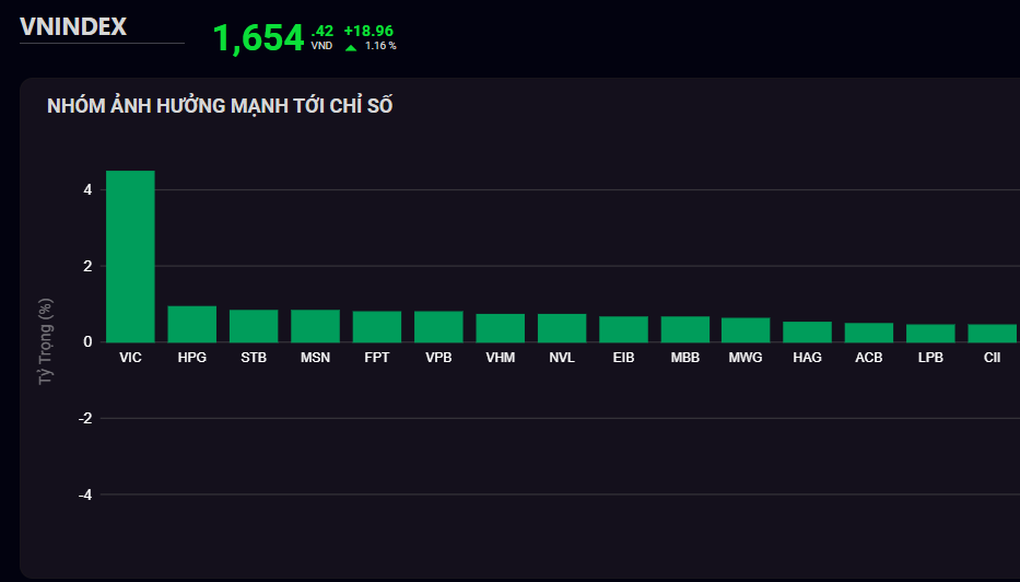Select the LPB bar
The height and width of the screenshot is (582, 1020).
[x=930, y=333]
